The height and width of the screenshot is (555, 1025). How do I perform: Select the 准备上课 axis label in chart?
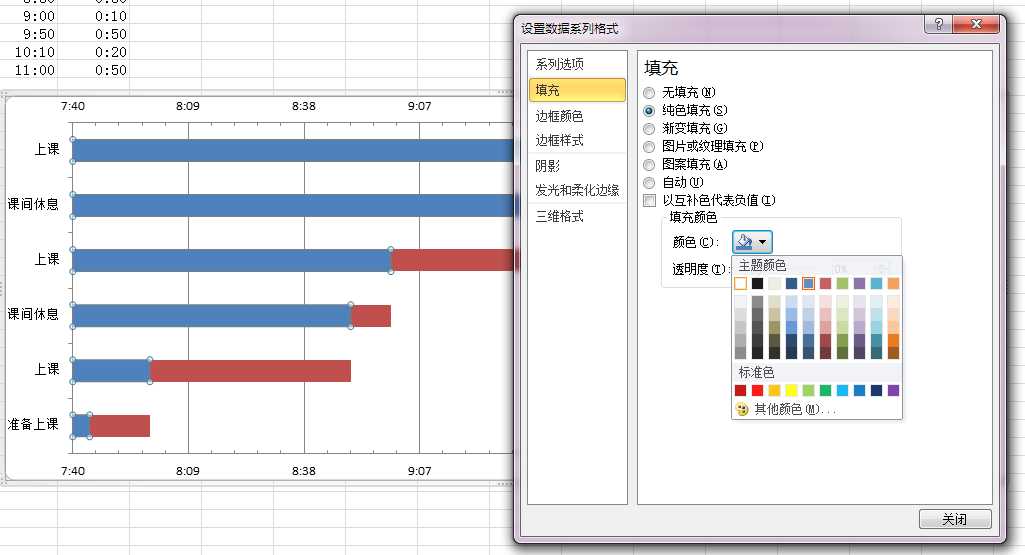(33, 424)
